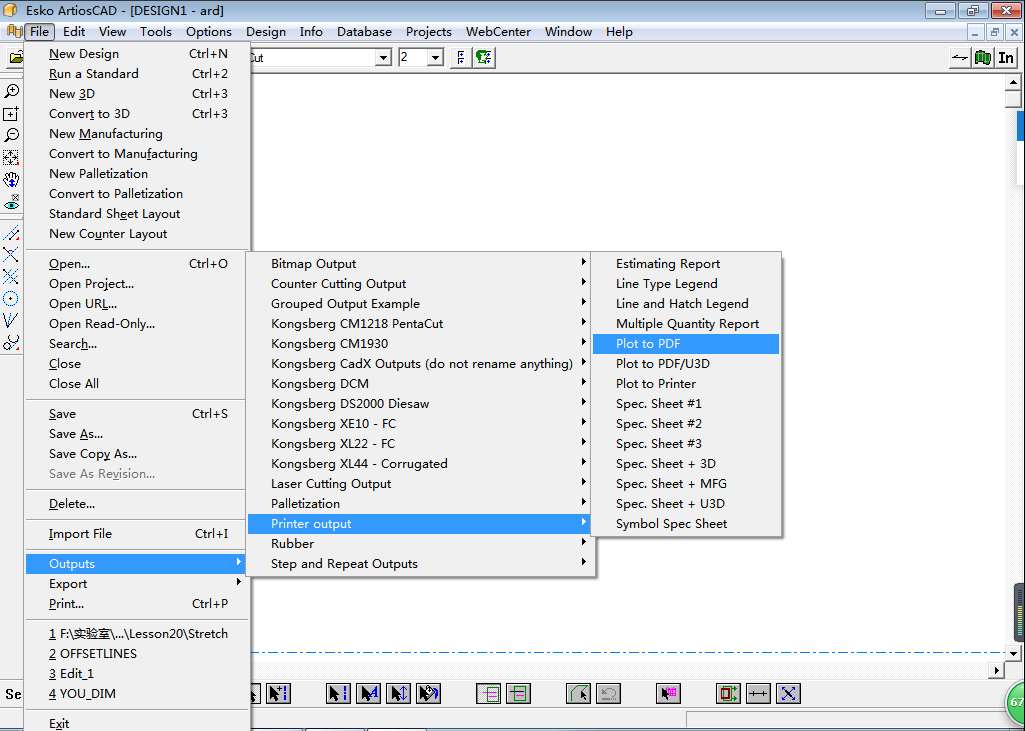Viewport: 1025px width, 731px height.
Task: Click the green board flute direction icon
Action: (x=983, y=58)
